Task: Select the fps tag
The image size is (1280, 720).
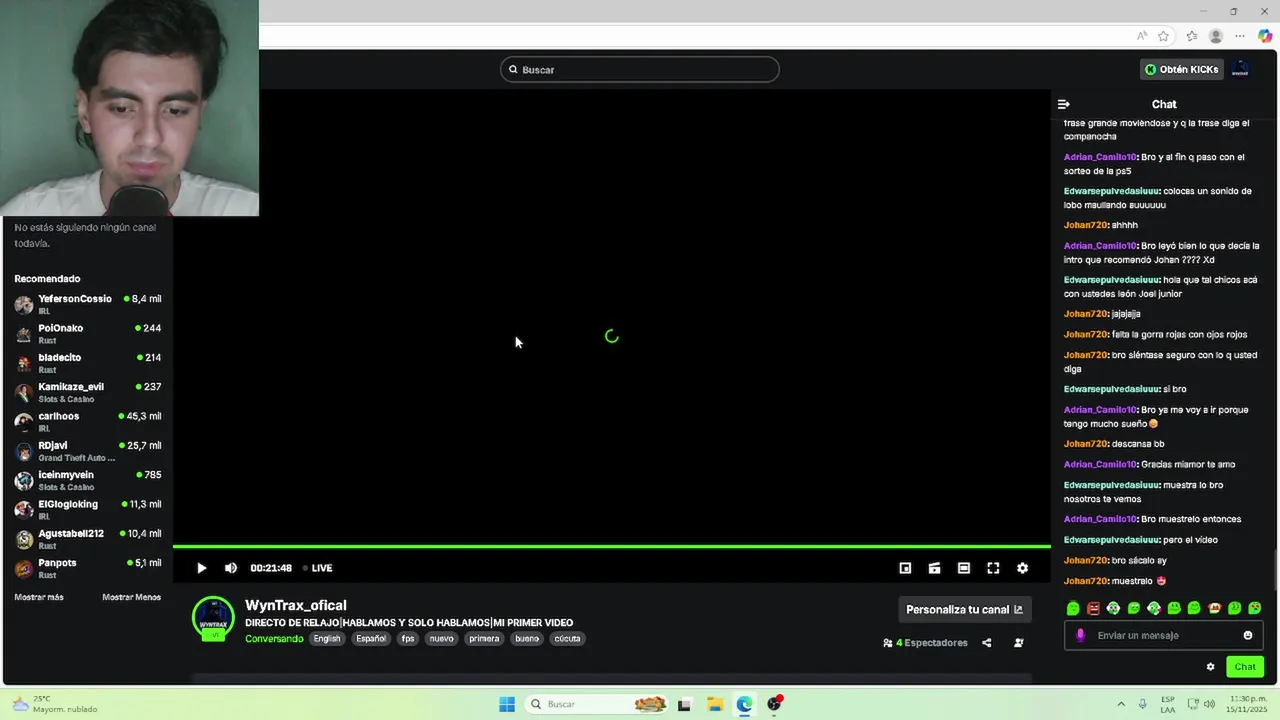Action: [408, 639]
